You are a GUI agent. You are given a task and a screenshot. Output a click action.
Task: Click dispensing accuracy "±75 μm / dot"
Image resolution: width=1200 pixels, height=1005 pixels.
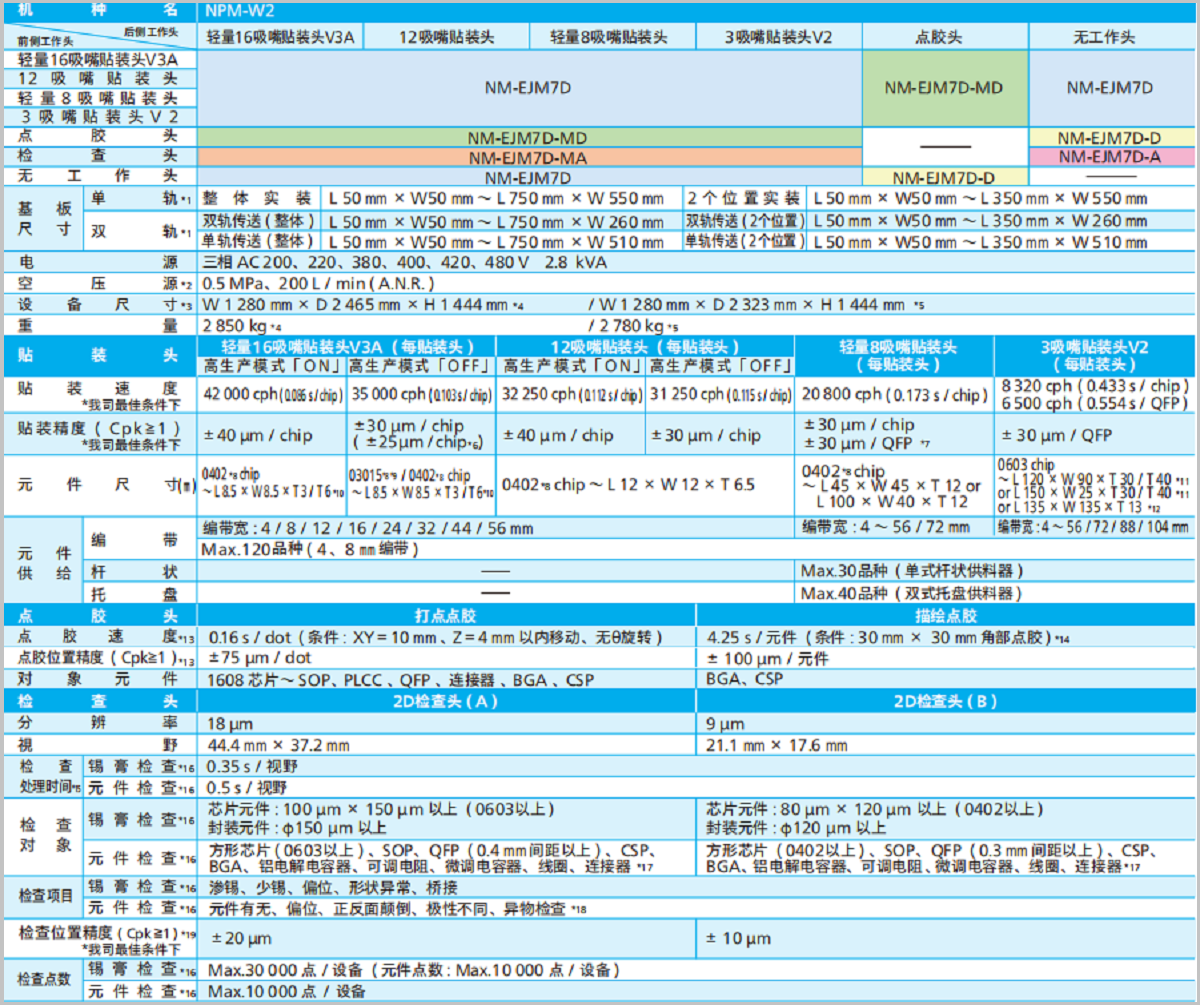click(x=259, y=658)
